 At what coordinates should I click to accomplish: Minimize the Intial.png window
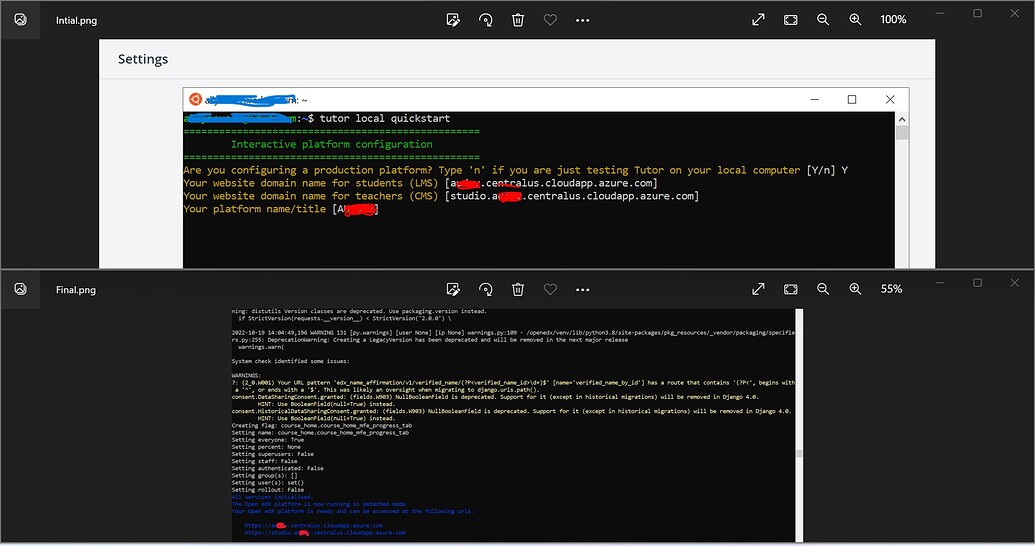pos(941,13)
